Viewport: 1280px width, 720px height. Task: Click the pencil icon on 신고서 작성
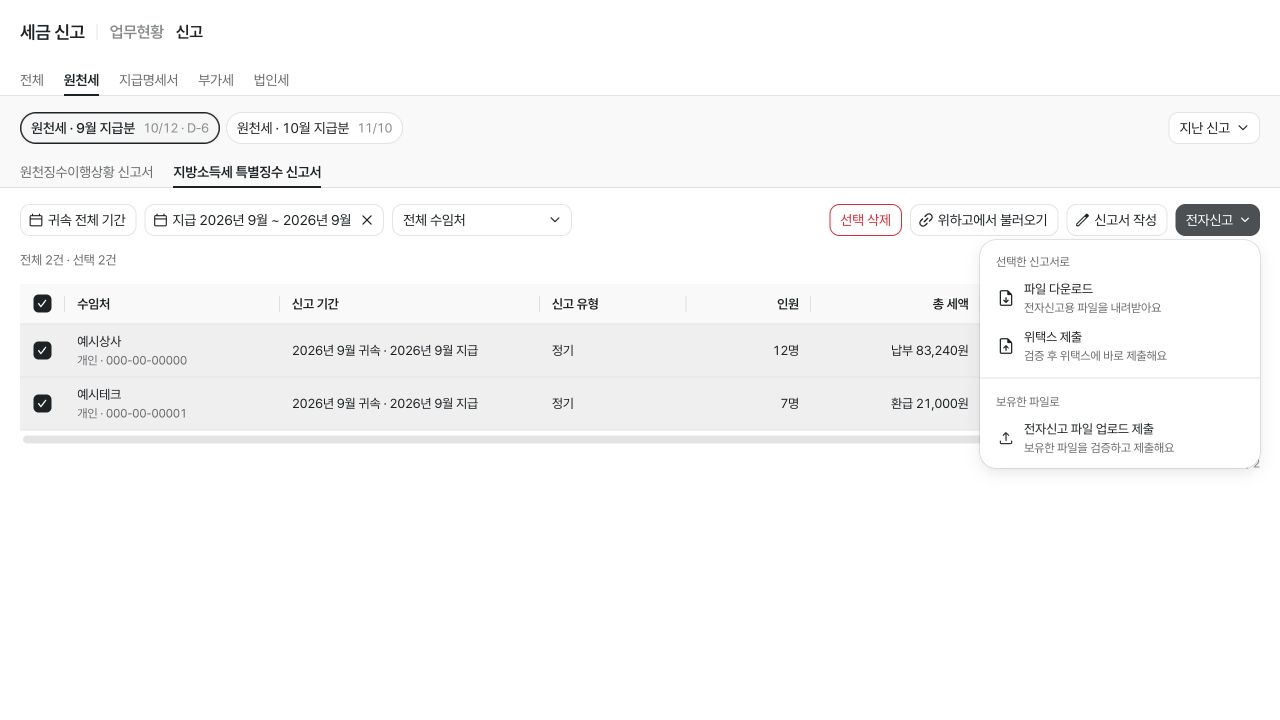click(x=1082, y=220)
